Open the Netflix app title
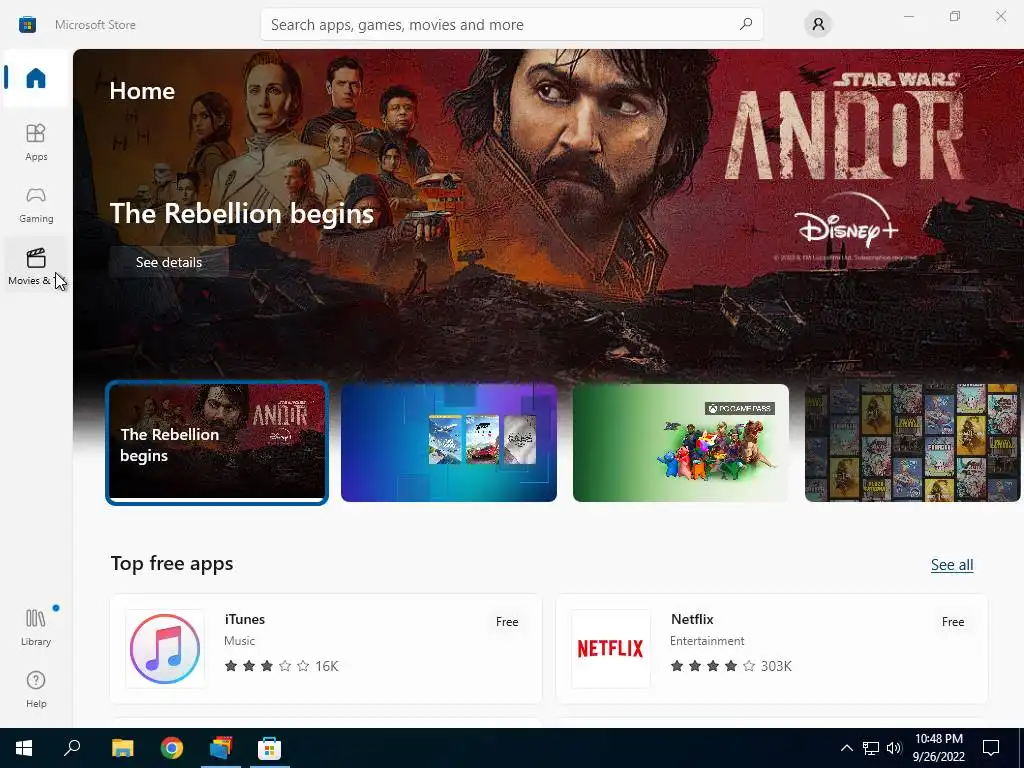 click(x=692, y=619)
